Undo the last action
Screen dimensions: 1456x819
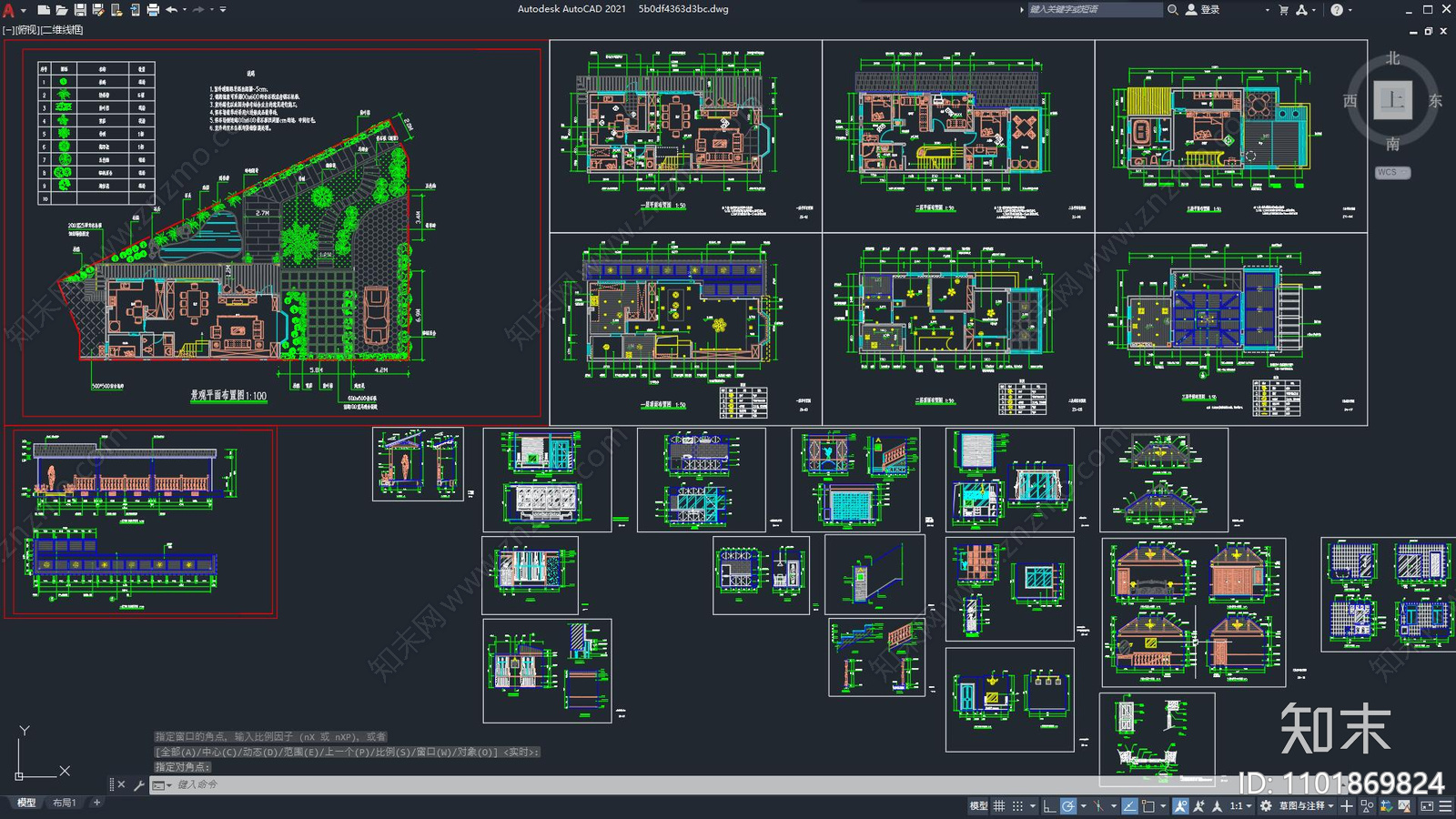171,10
